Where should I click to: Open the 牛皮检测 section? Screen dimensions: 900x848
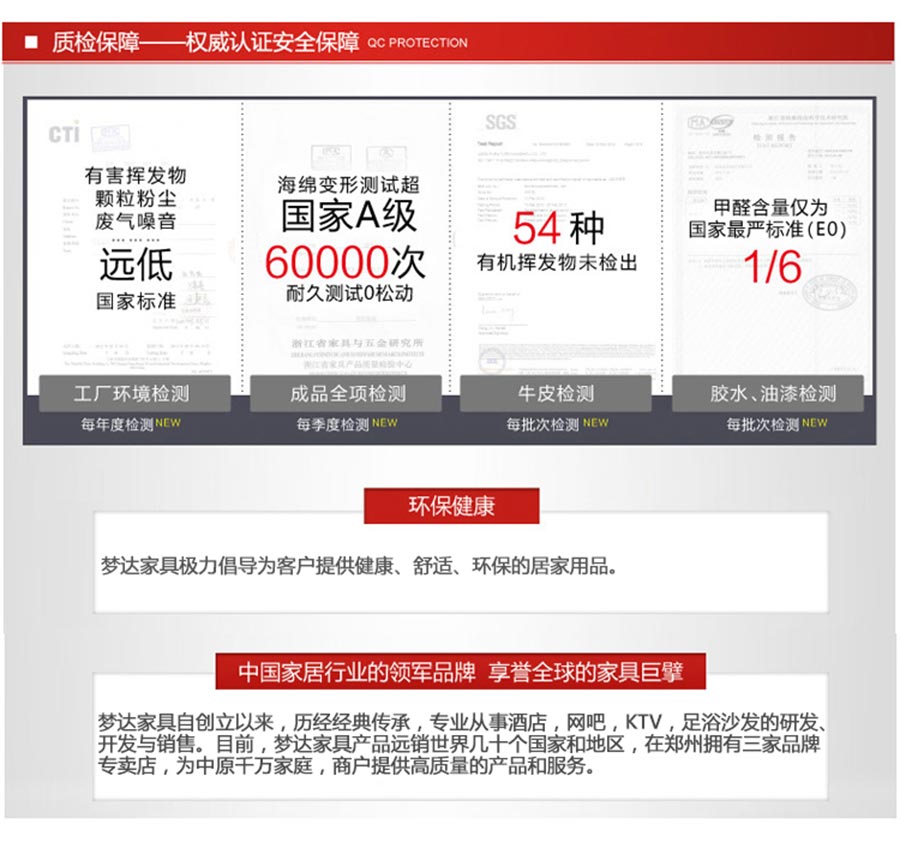pyautogui.click(x=555, y=393)
